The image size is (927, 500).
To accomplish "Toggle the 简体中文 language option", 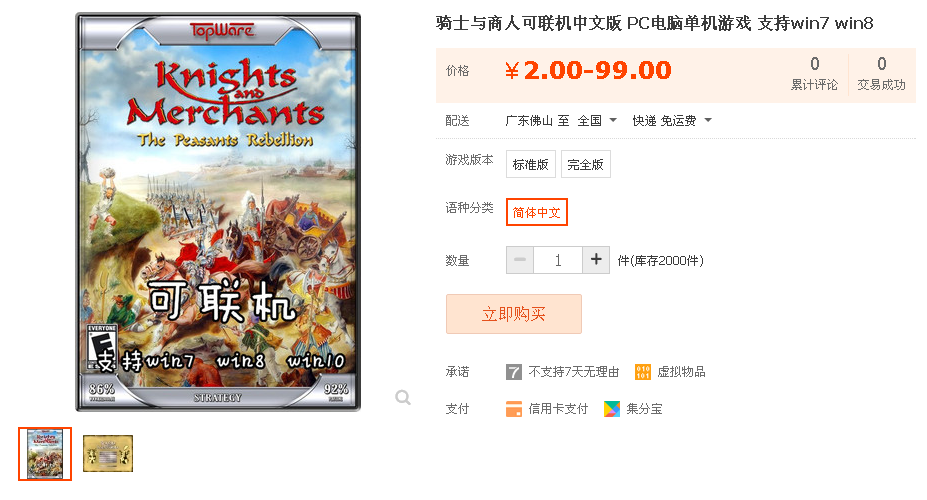I will tap(536, 212).
